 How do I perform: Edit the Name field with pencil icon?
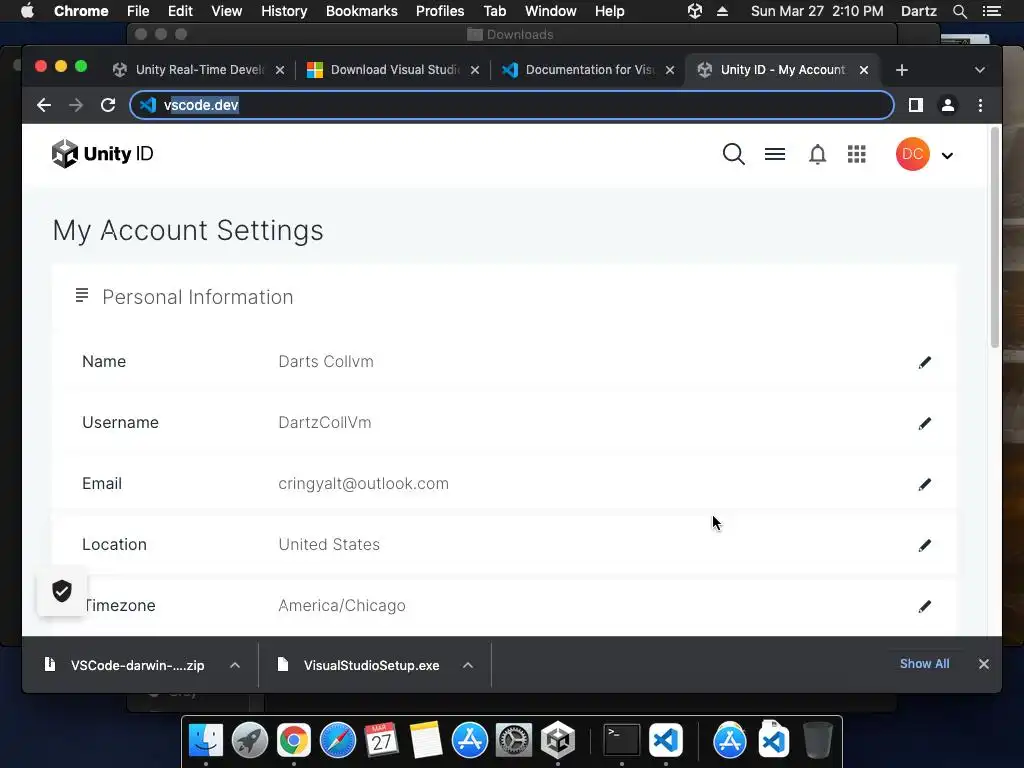(924, 362)
